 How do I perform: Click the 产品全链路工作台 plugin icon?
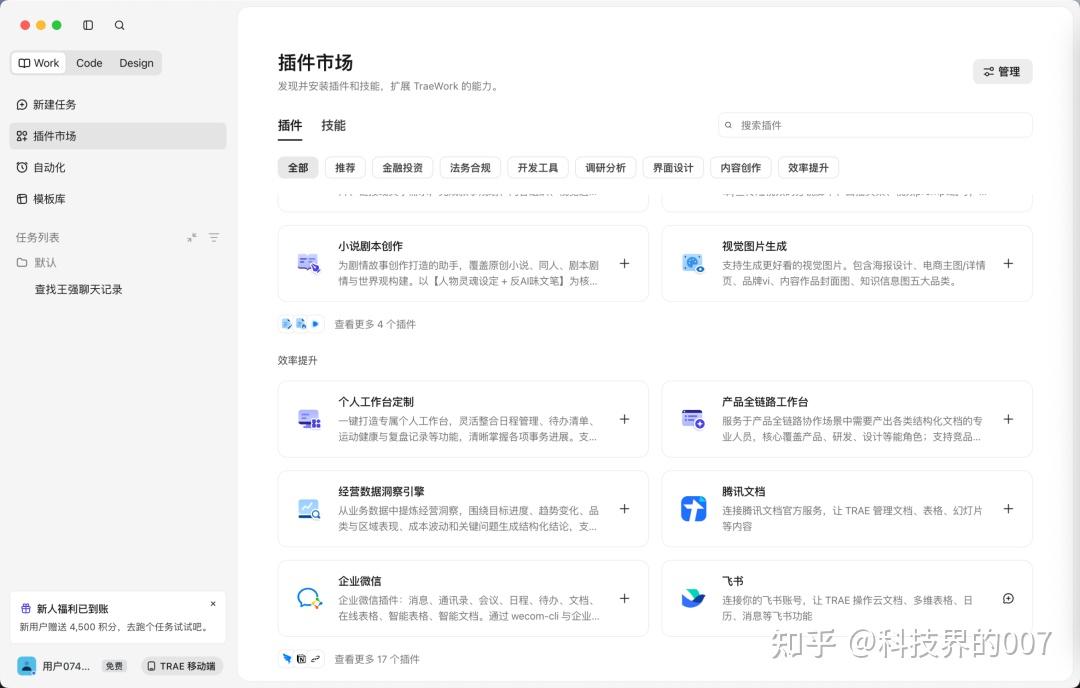click(x=693, y=419)
